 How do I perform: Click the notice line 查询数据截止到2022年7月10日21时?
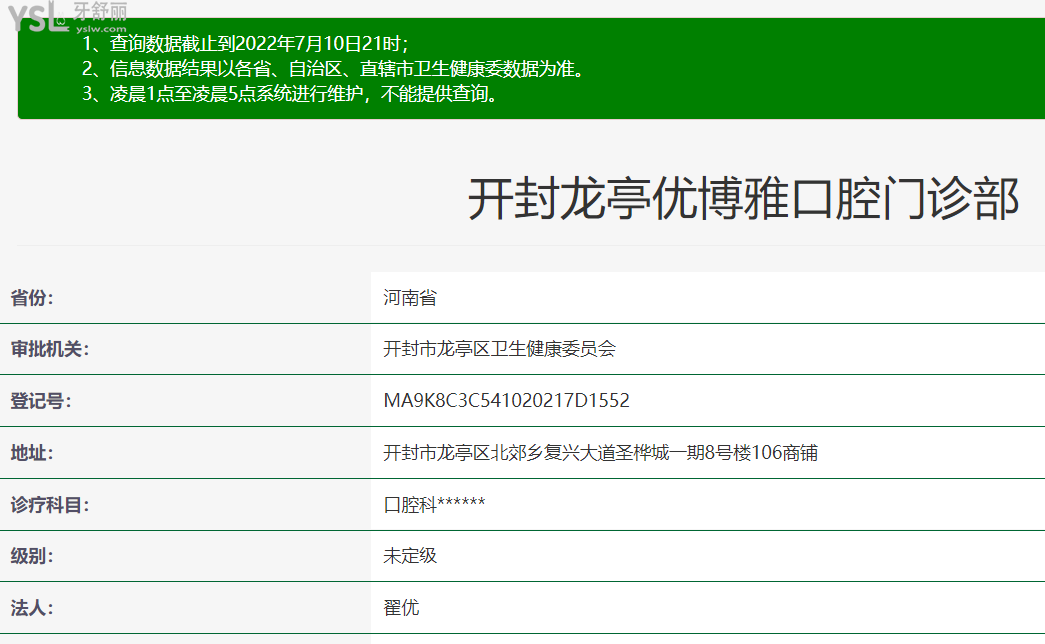[245, 44]
